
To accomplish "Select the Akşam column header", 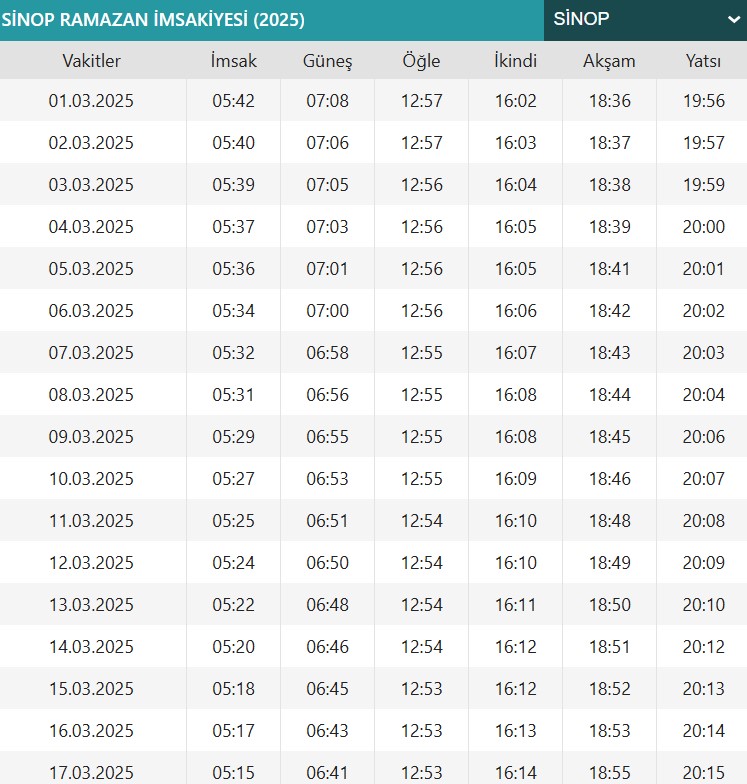I will (x=610, y=62).
